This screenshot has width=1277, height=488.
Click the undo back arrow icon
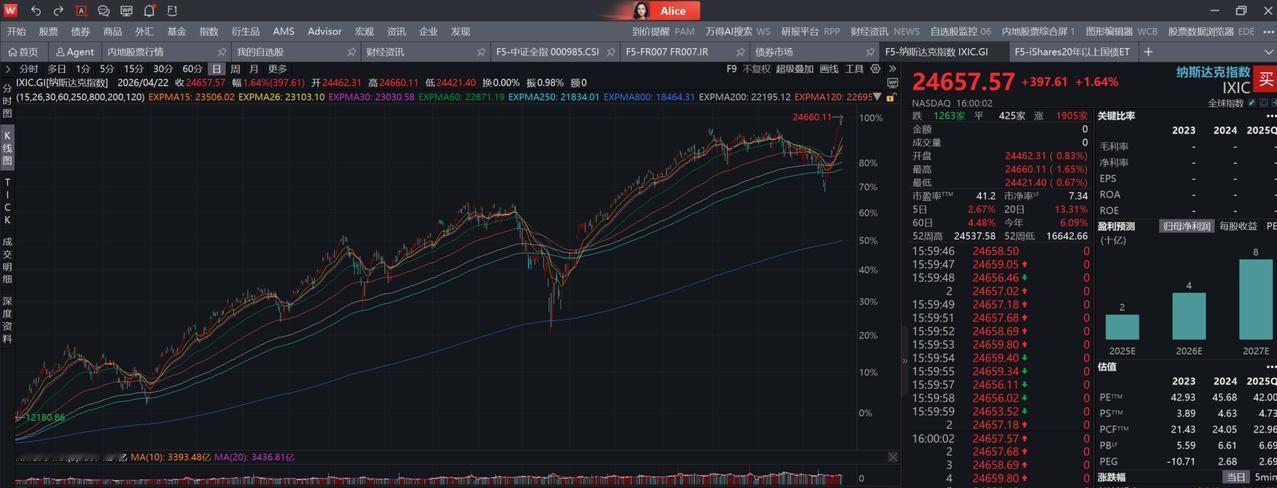(36, 11)
